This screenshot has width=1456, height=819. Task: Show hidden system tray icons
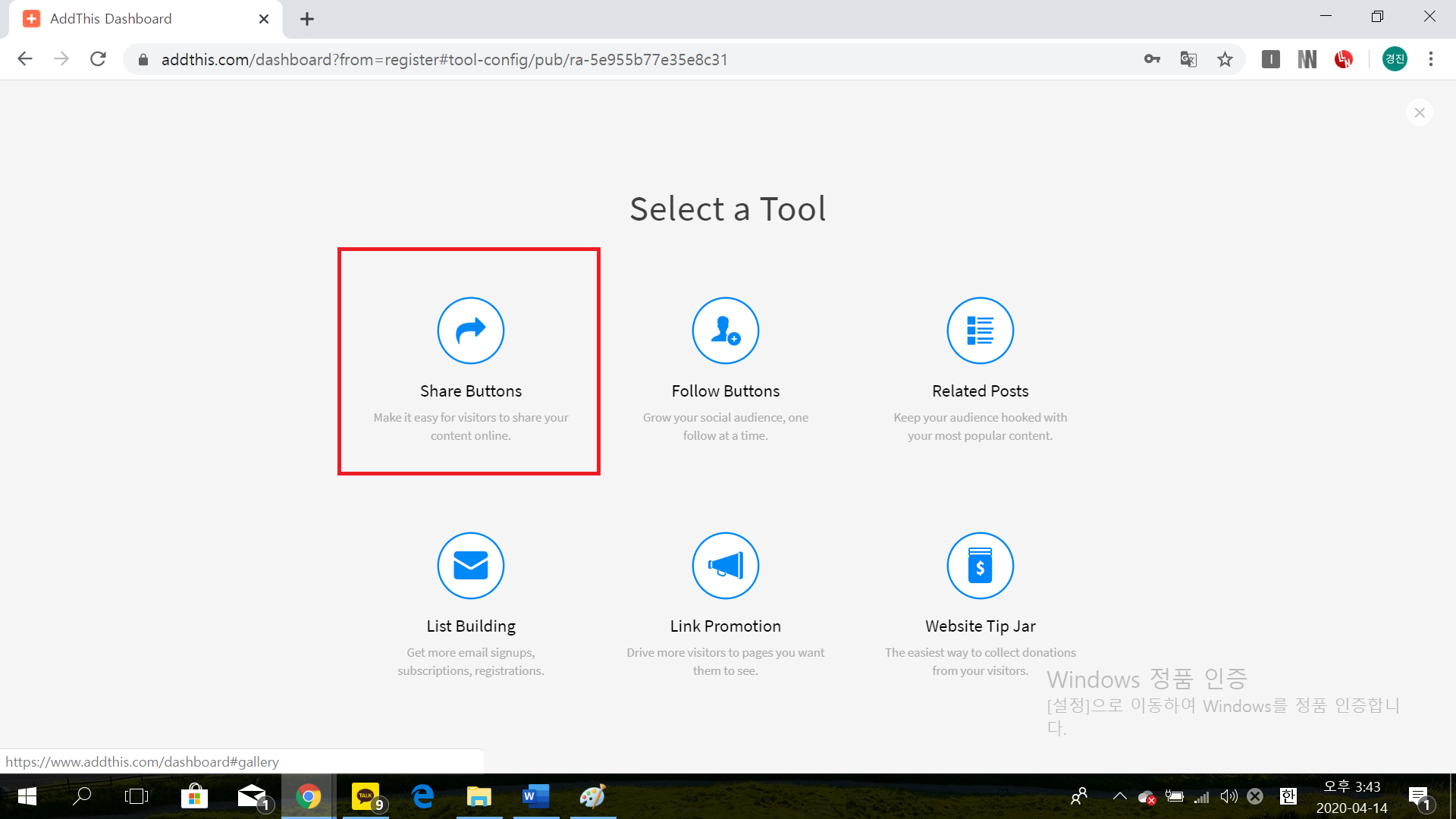pos(1119,796)
